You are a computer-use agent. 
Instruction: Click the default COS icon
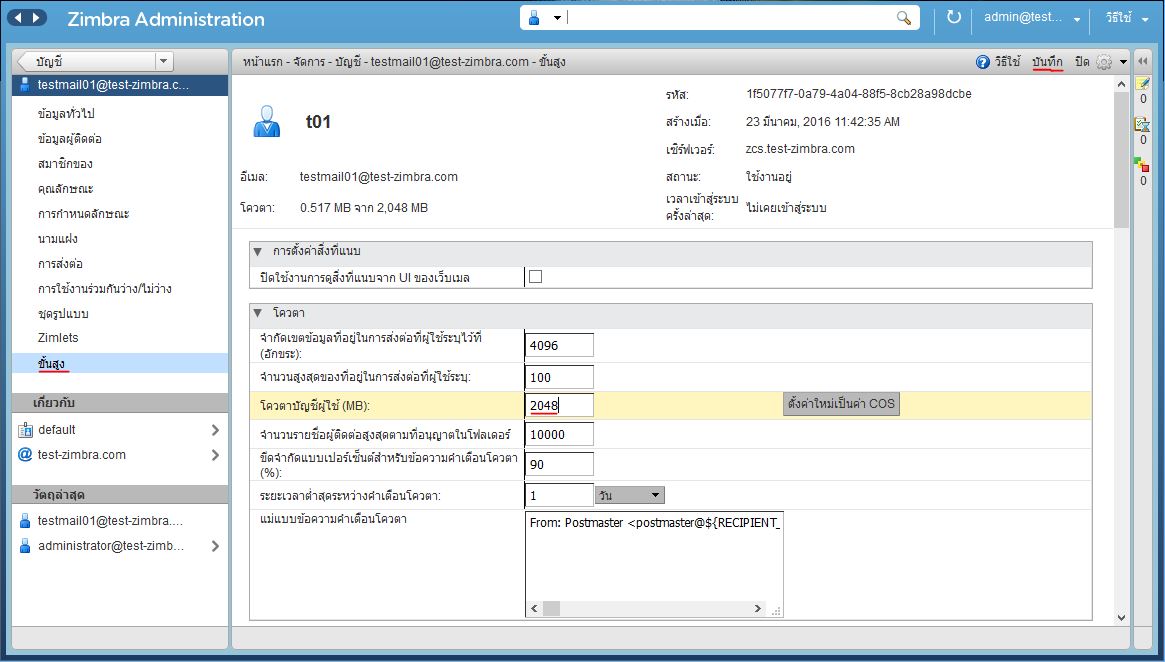click(25, 429)
